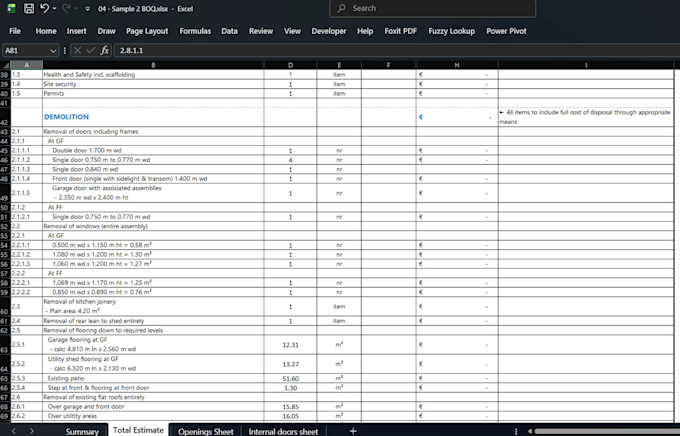The image size is (680, 436).
Task: Click the Insert Function fx icon
Action: click(105, 50)
